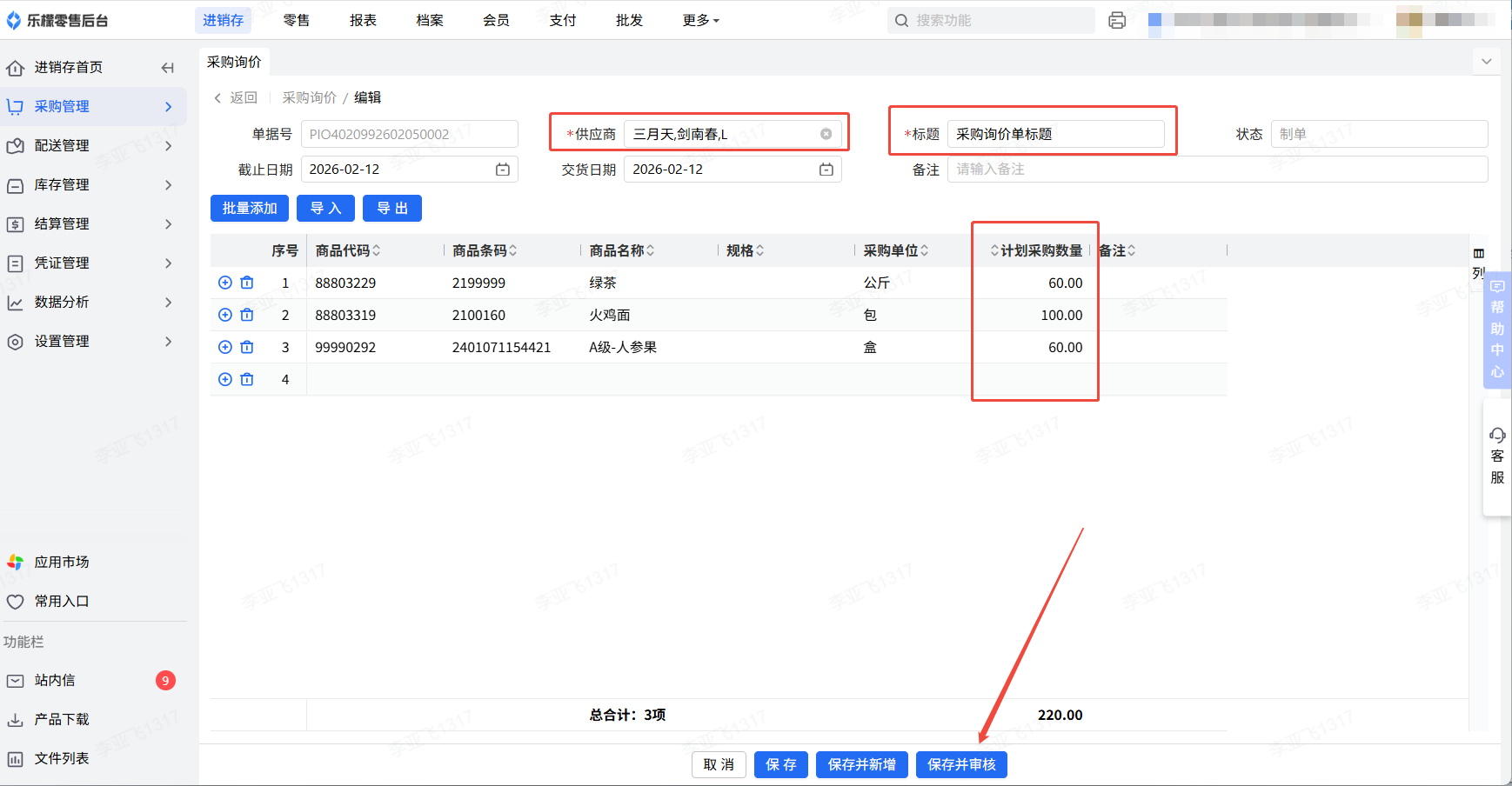The image size is (1512, 786).
Task: Switch to 支付 top menu
Action: [x=563, y=20]
